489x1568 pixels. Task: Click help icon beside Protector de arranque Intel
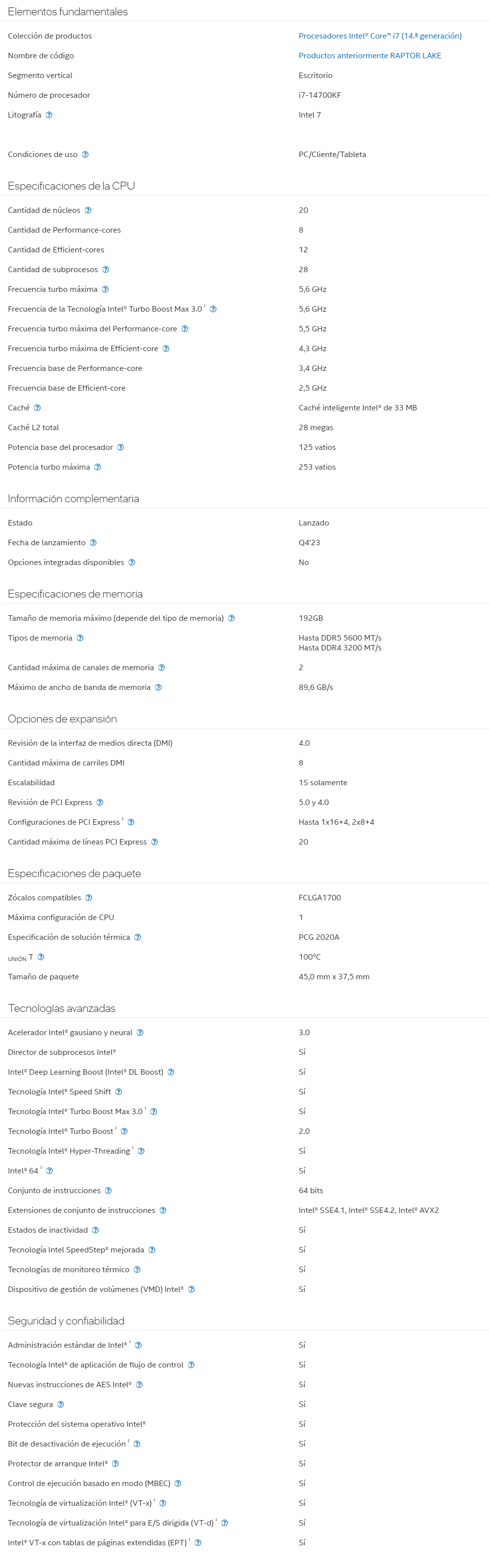point(115,1463)
